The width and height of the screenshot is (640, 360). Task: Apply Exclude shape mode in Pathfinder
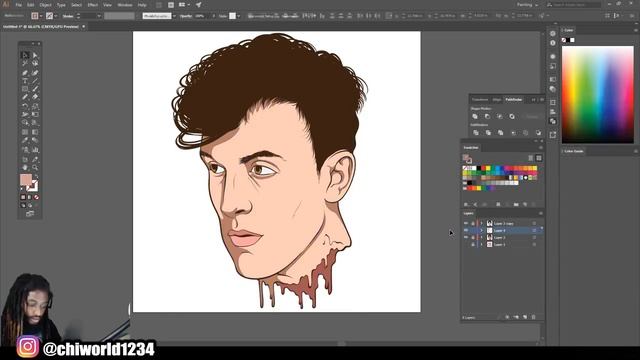click(512, 116)
